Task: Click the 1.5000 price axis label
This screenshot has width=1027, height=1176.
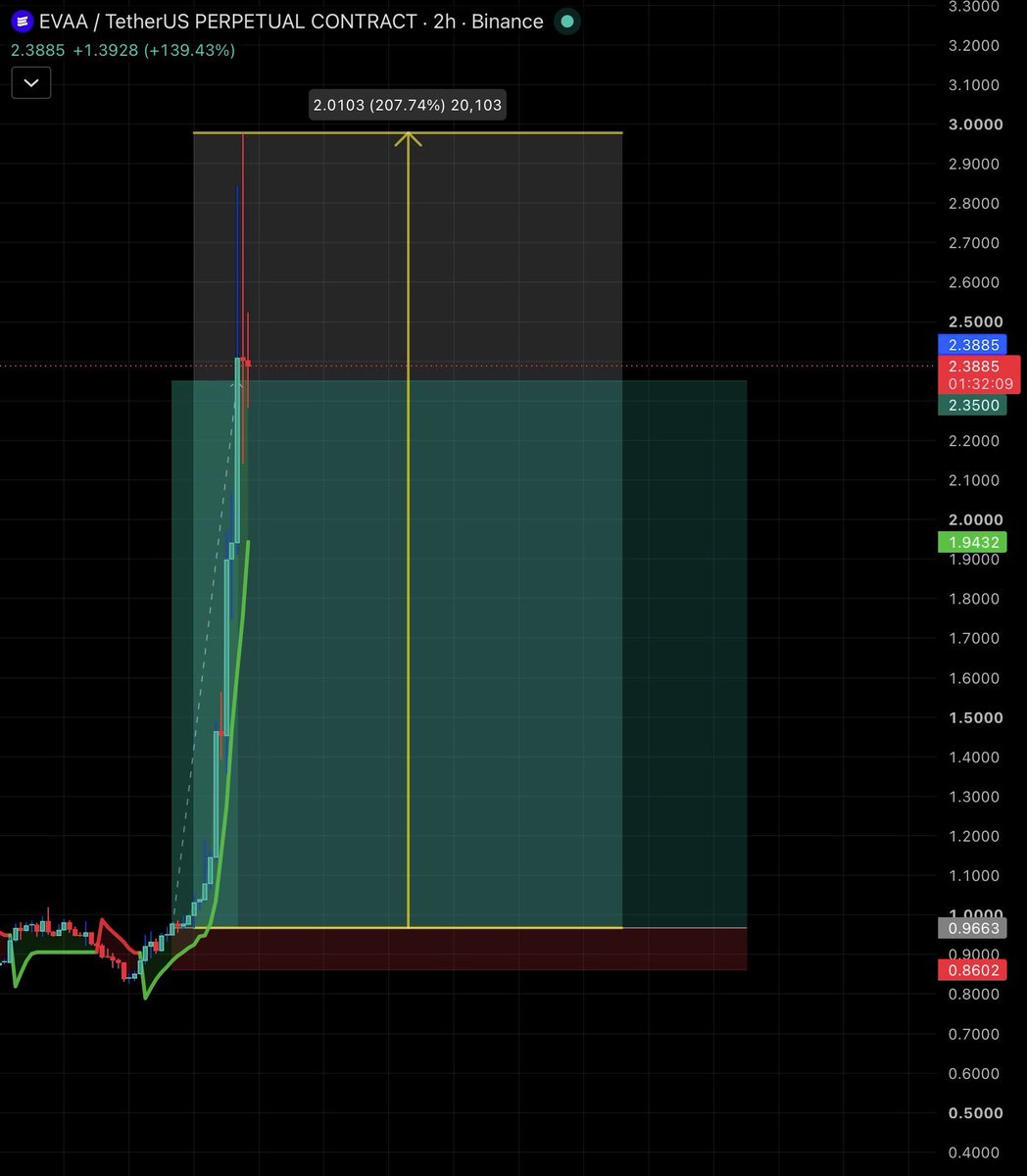Action: point(976,717)
